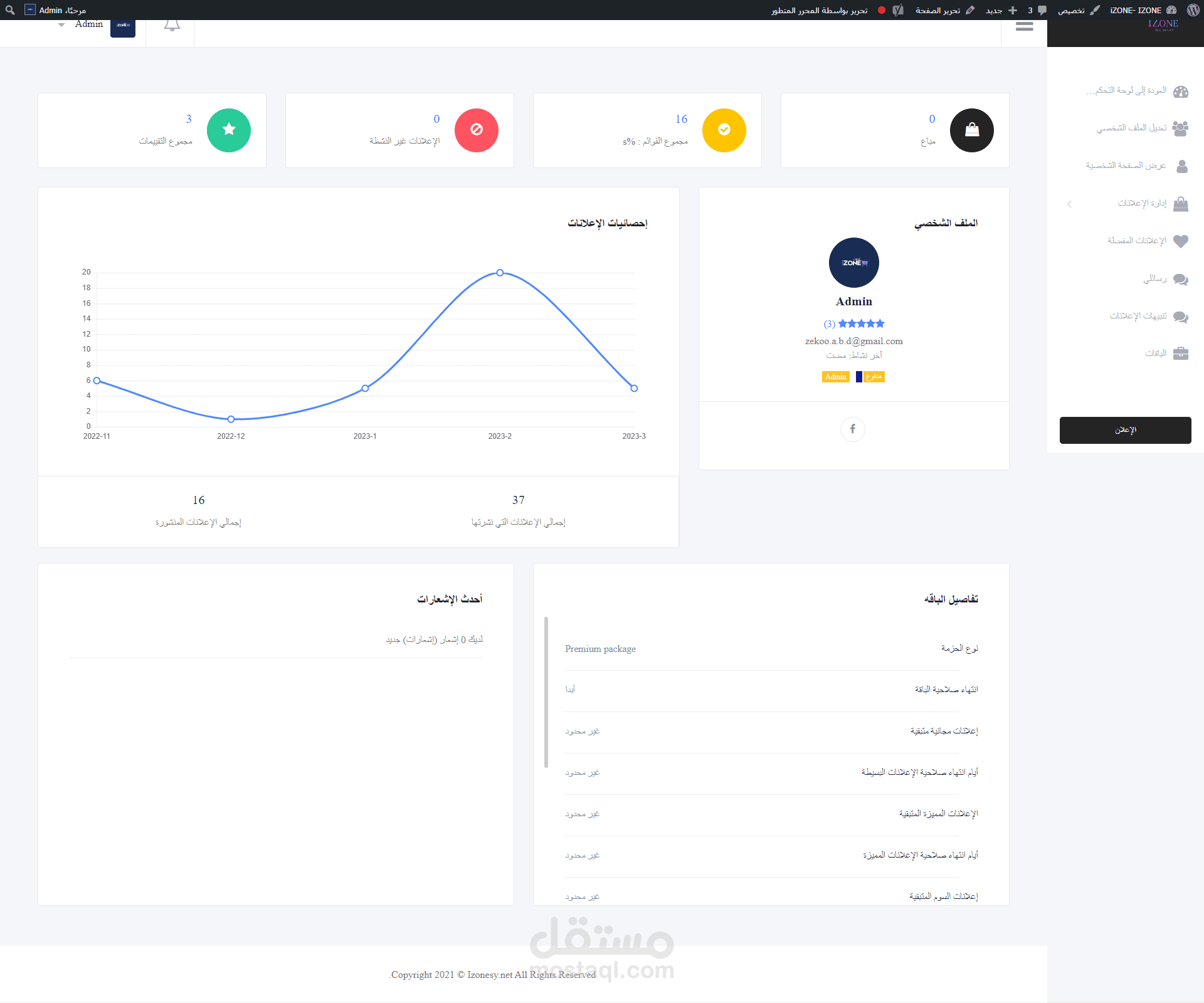Click the package details scrollbar
1204x1003 pixels.
point(546,692)
